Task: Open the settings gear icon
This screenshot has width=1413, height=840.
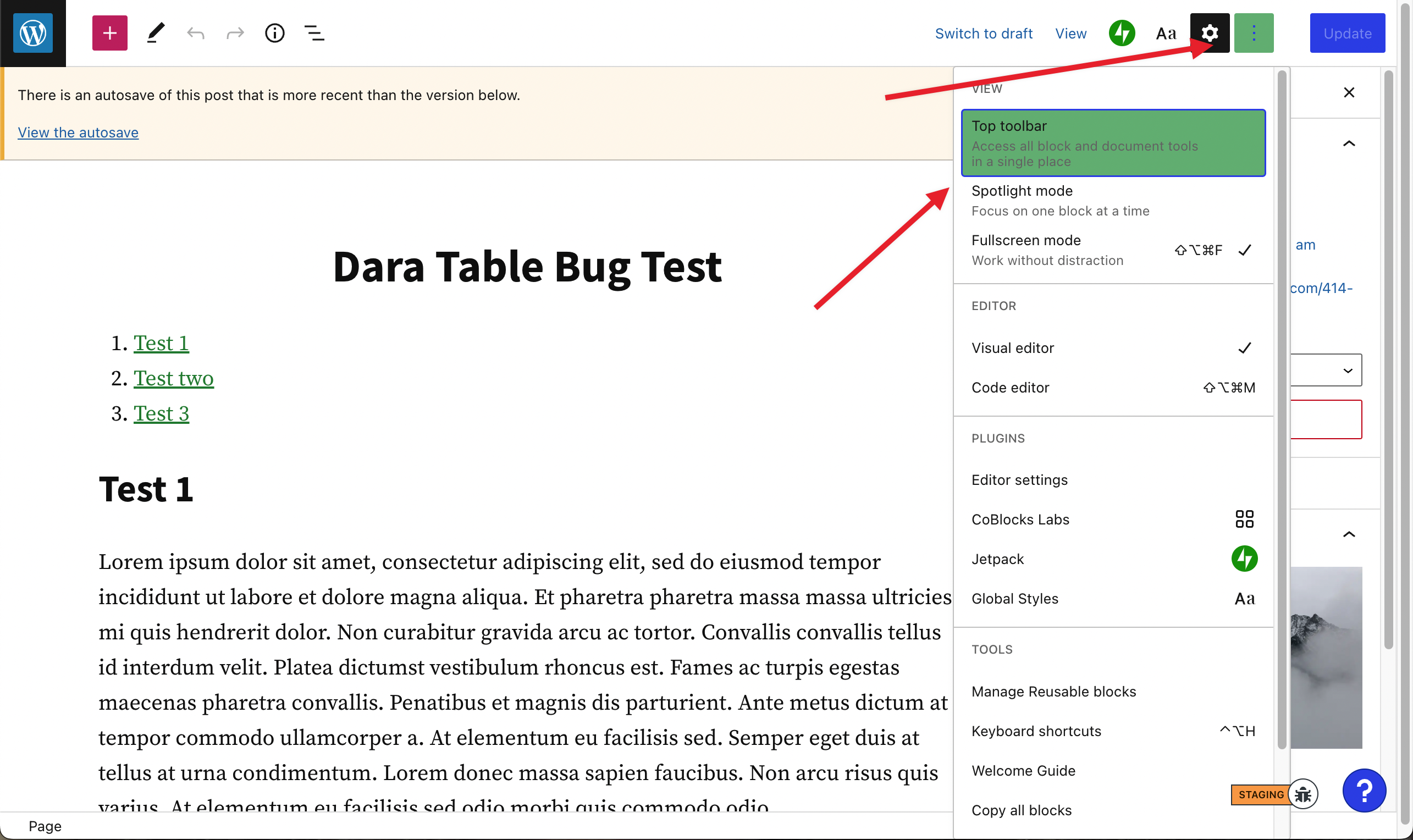Action: click(x=1210, y=33)
